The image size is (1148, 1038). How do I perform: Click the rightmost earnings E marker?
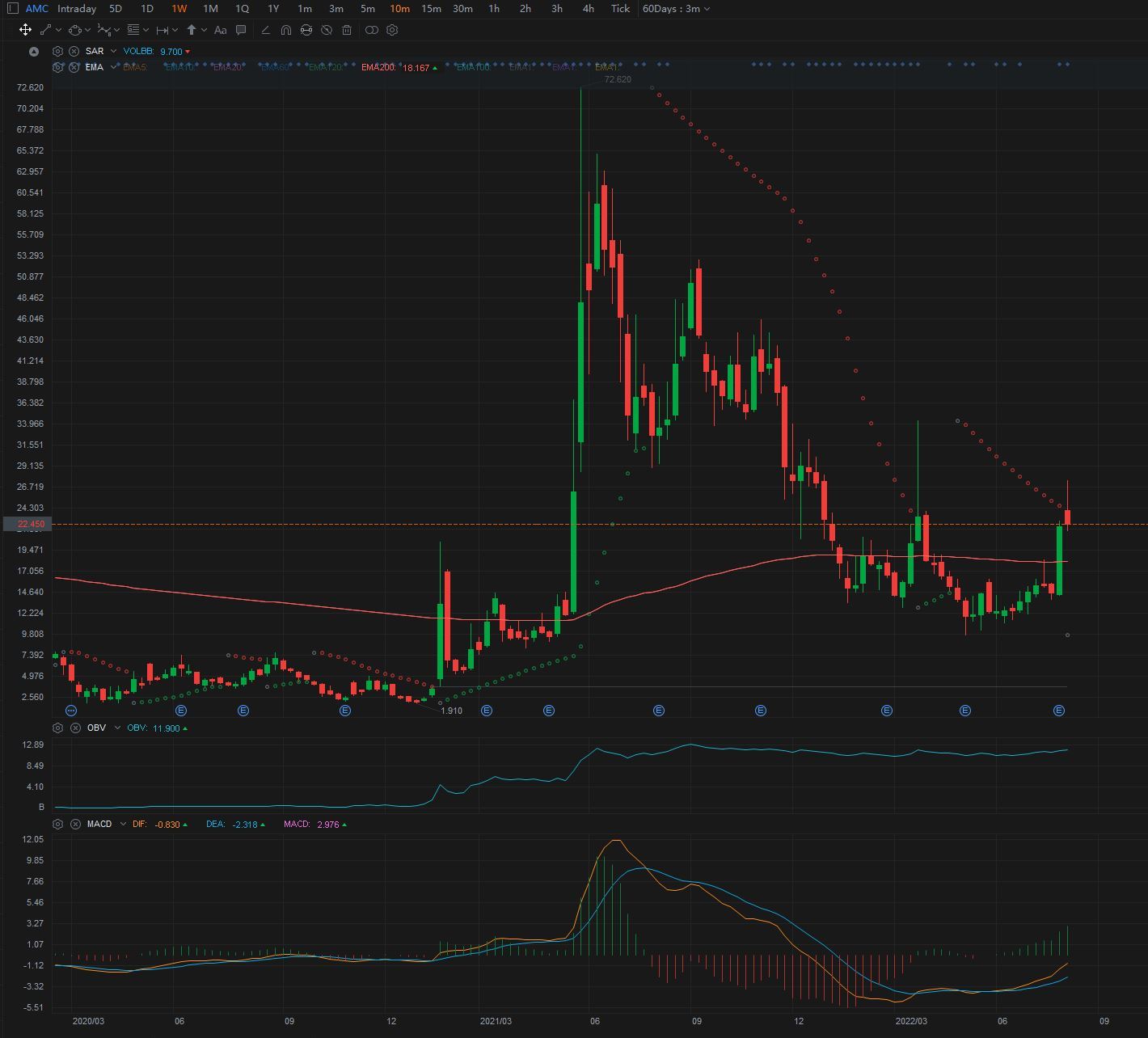1059,710
